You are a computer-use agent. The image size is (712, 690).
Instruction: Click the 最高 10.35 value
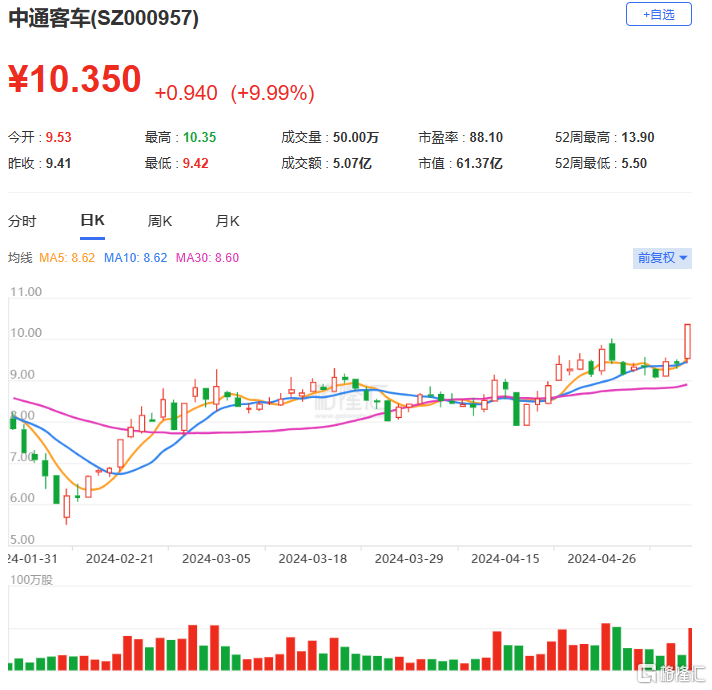click(199, 137)
